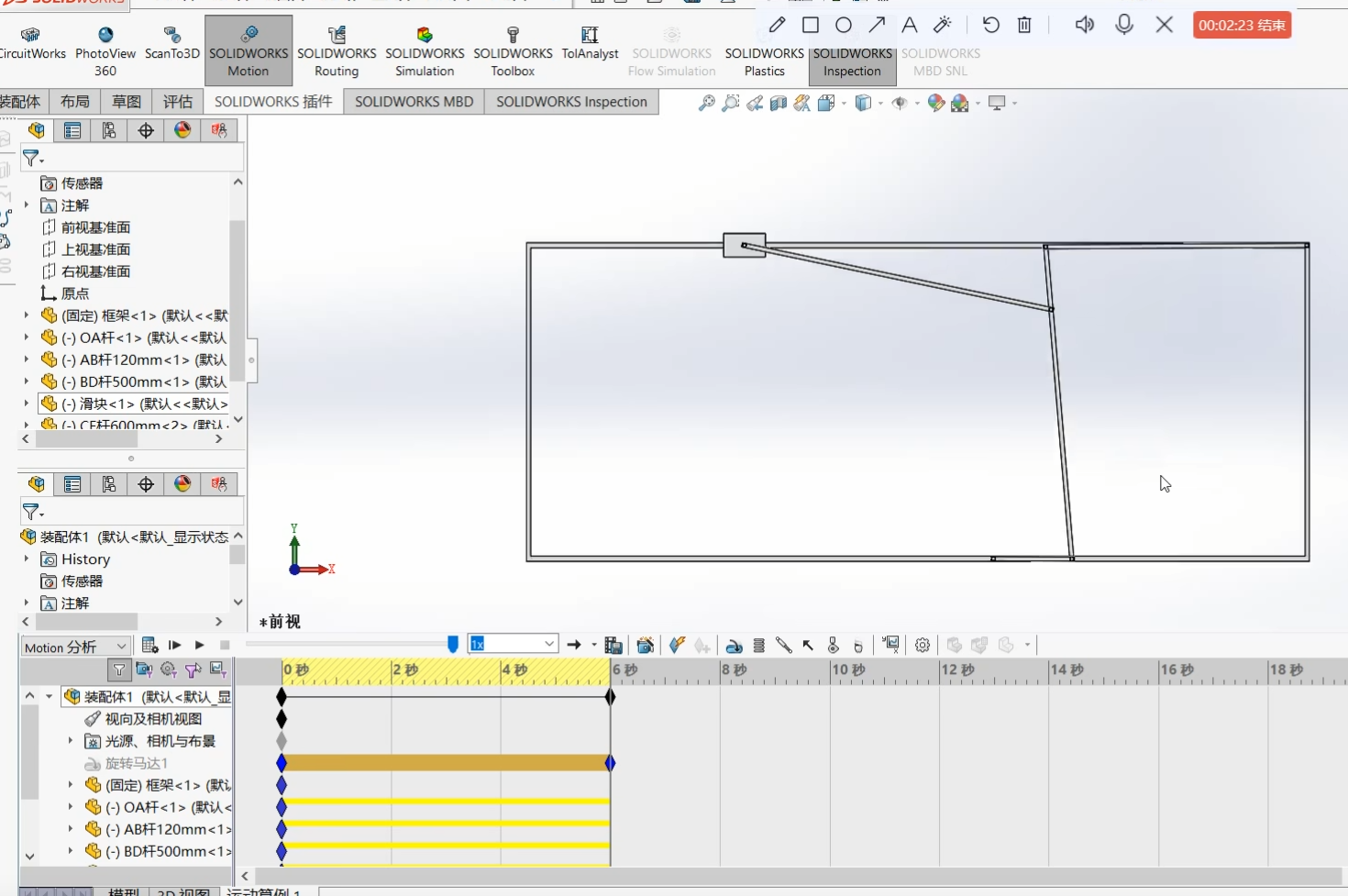Switch to SOLIDWORKS 插件 tab
Image resolution: width=1348 pixels, height=896 pixels.
click(x=273, y=102)
